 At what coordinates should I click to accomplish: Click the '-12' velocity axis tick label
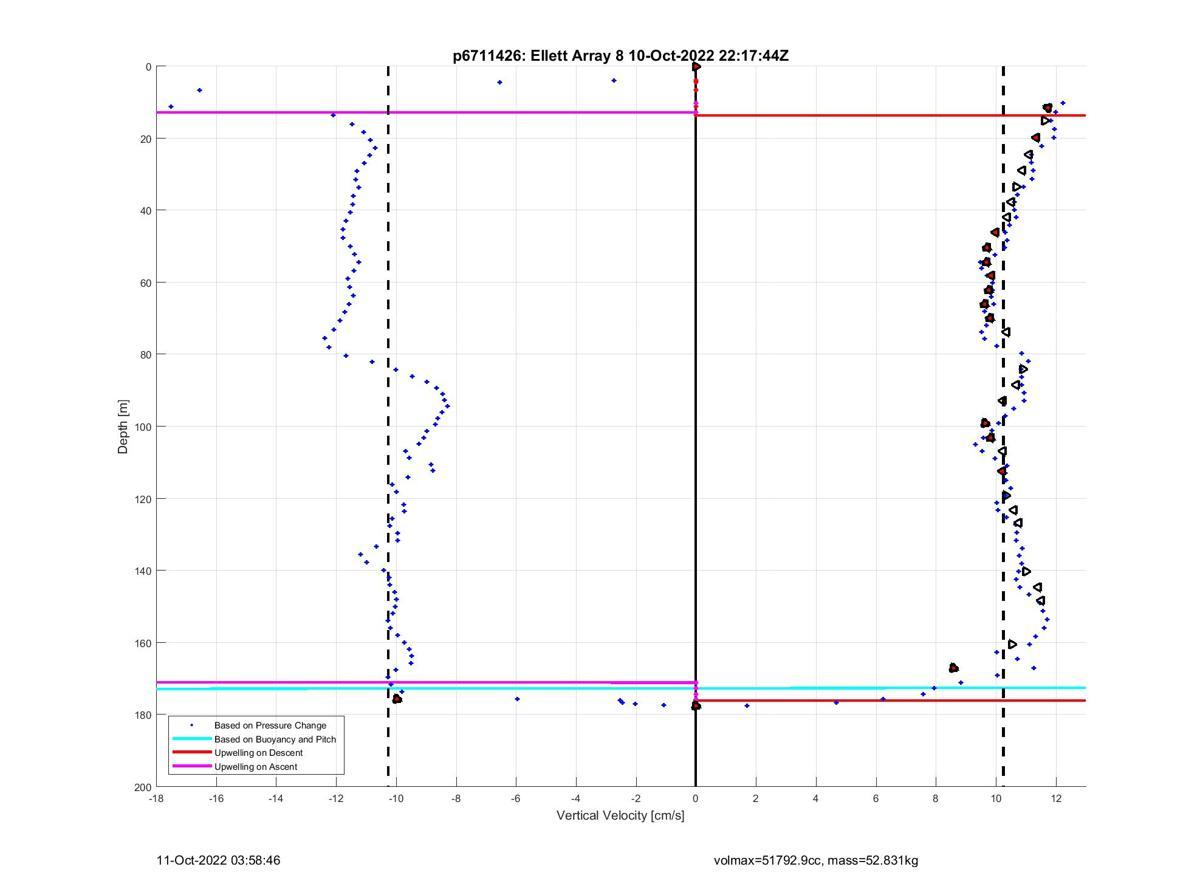point(336,798)
